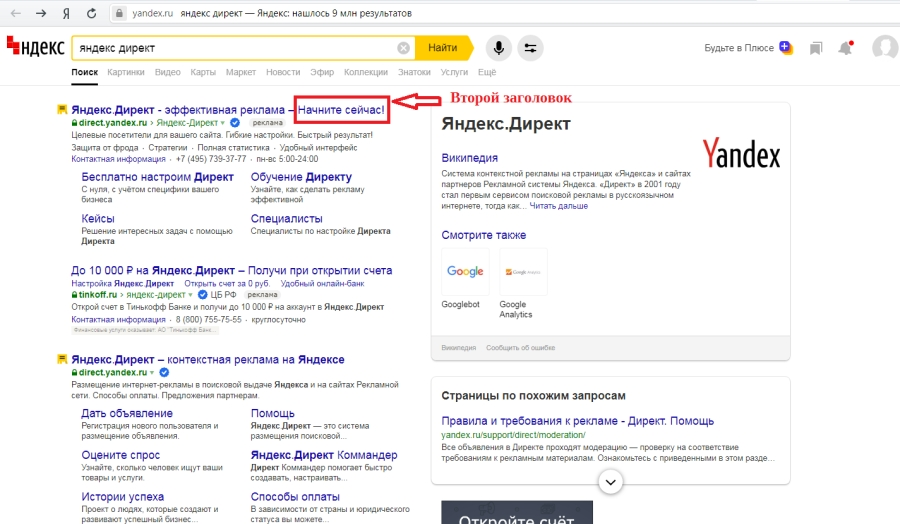
Task: Click yandex.ru/support/direct/moderation/ URL
Action: 513,435
